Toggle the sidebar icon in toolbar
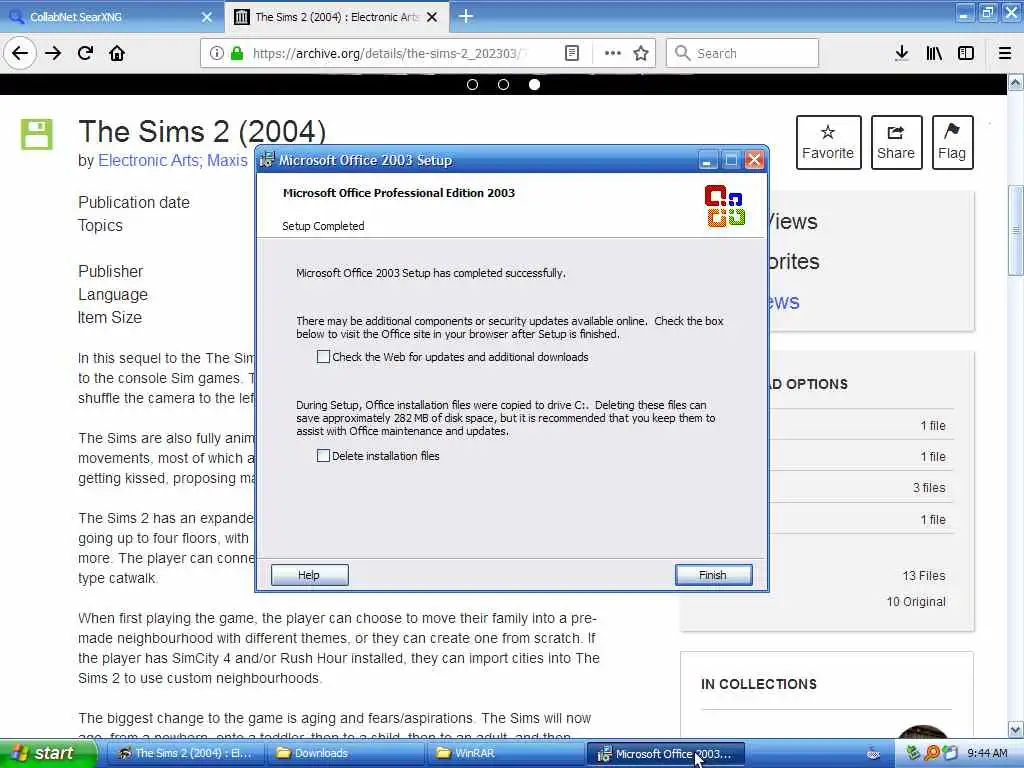1024x768 pixels. (x=966, y=53)
